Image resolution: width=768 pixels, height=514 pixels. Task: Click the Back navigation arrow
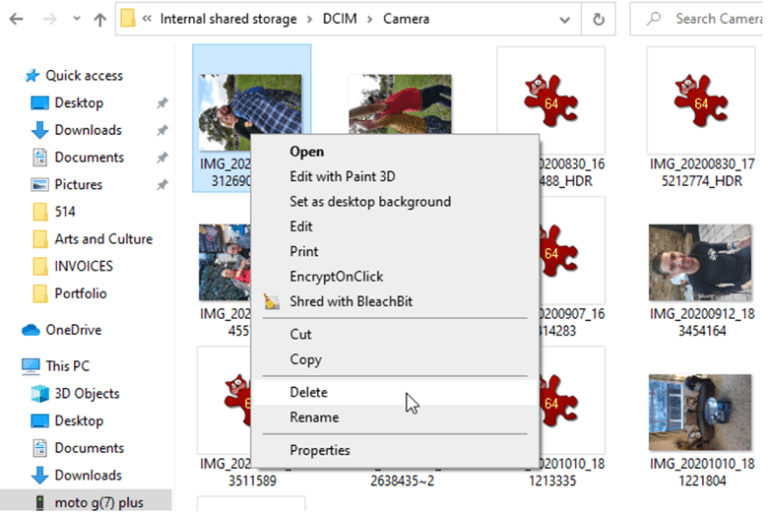pos(17,19)
